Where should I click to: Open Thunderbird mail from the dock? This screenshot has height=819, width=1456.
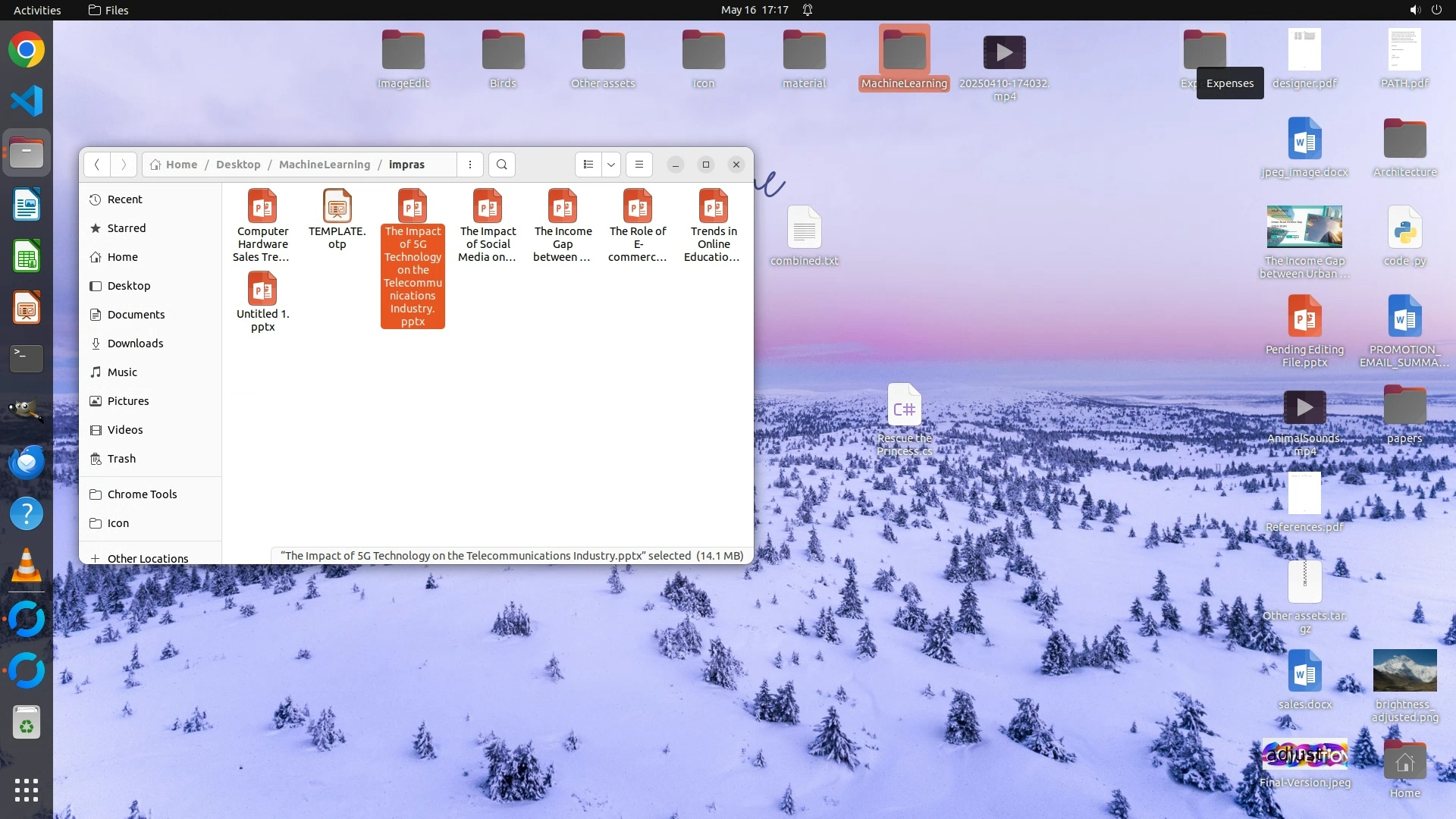27,462
